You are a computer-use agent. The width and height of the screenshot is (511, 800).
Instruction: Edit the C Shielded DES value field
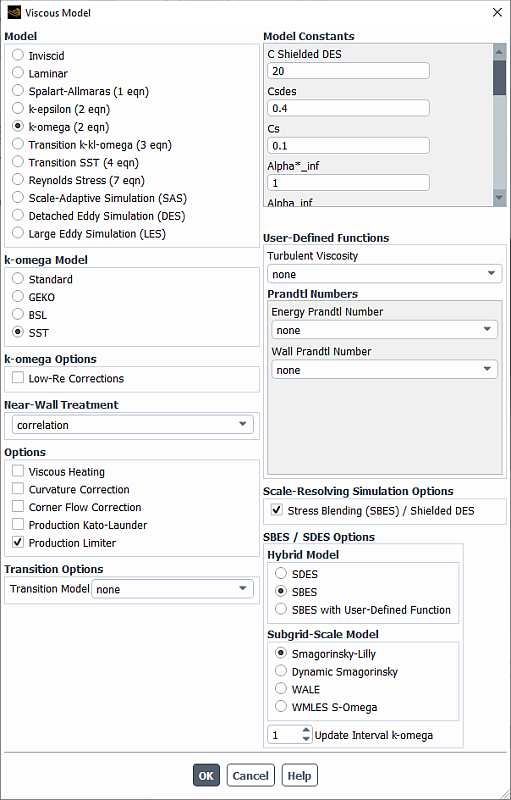tap(348, 71)
